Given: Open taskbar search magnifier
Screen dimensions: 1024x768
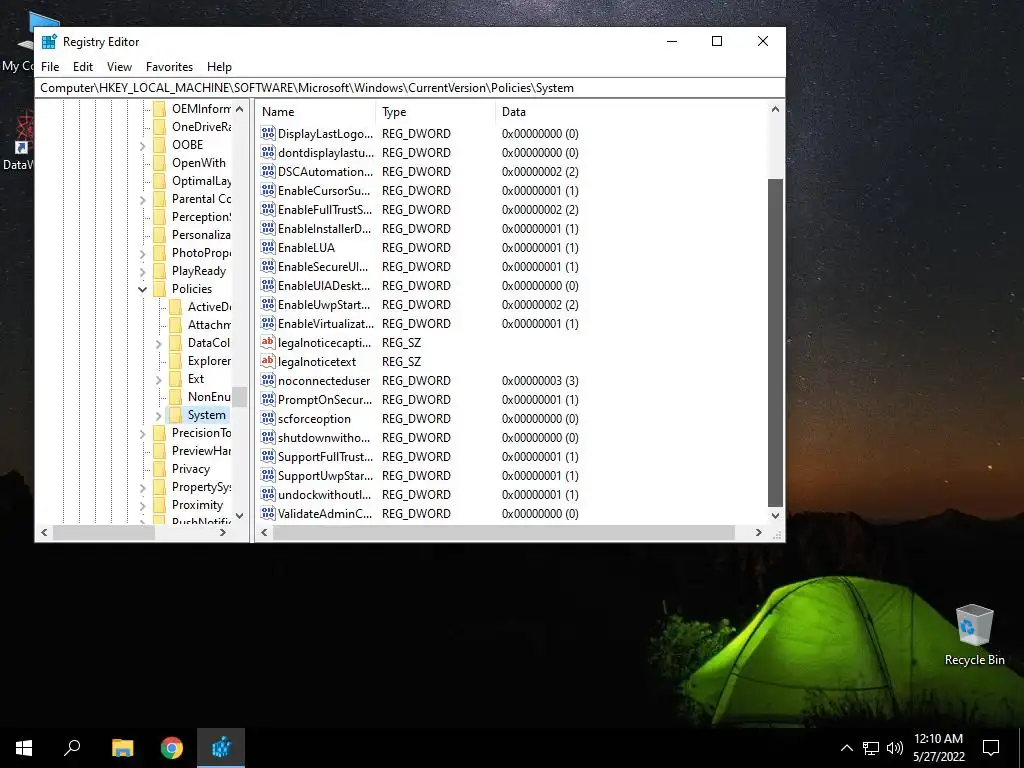Looking at the screenshot, I should point(72,748).
